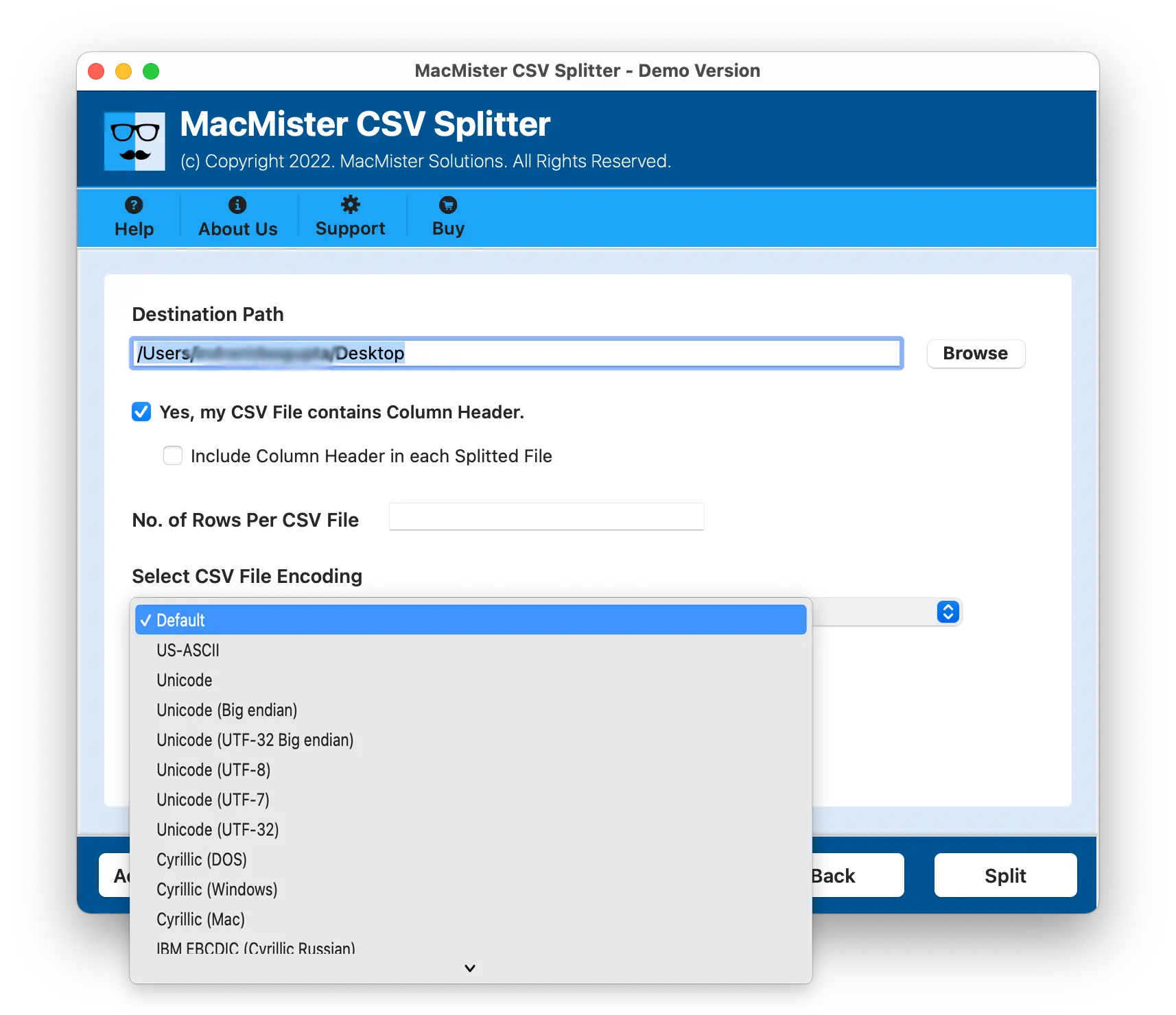Image resolution: width=1176 pixels, height=1015 pixels.
Task: Click the Browse button
Action: pyautogui.click(x=976, y=353)
